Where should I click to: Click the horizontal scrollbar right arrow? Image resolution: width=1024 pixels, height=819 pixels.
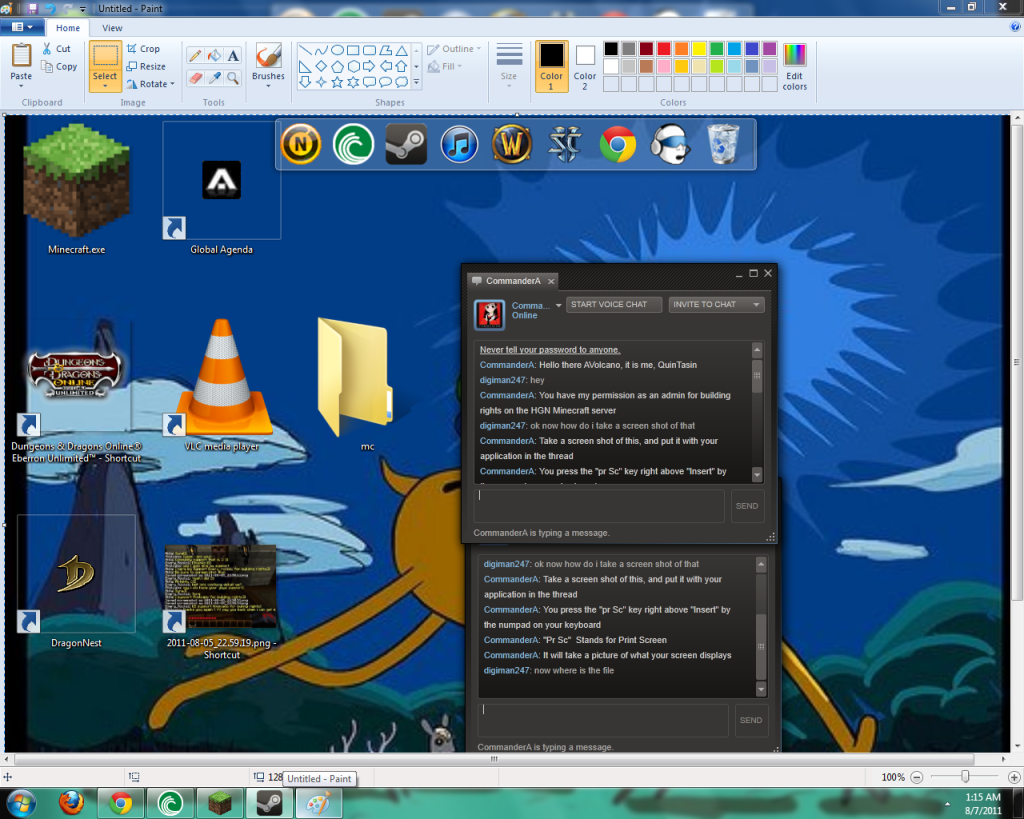click(1004, 759)
